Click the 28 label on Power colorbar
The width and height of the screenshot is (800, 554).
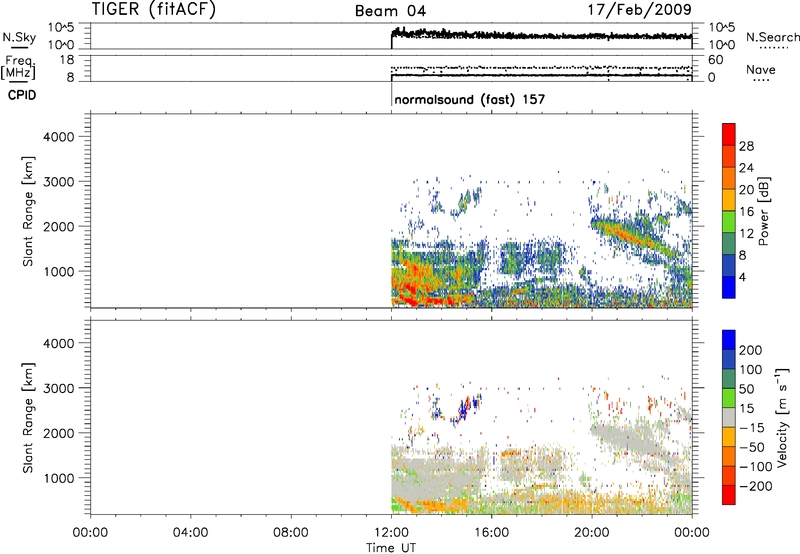point(746,146)
